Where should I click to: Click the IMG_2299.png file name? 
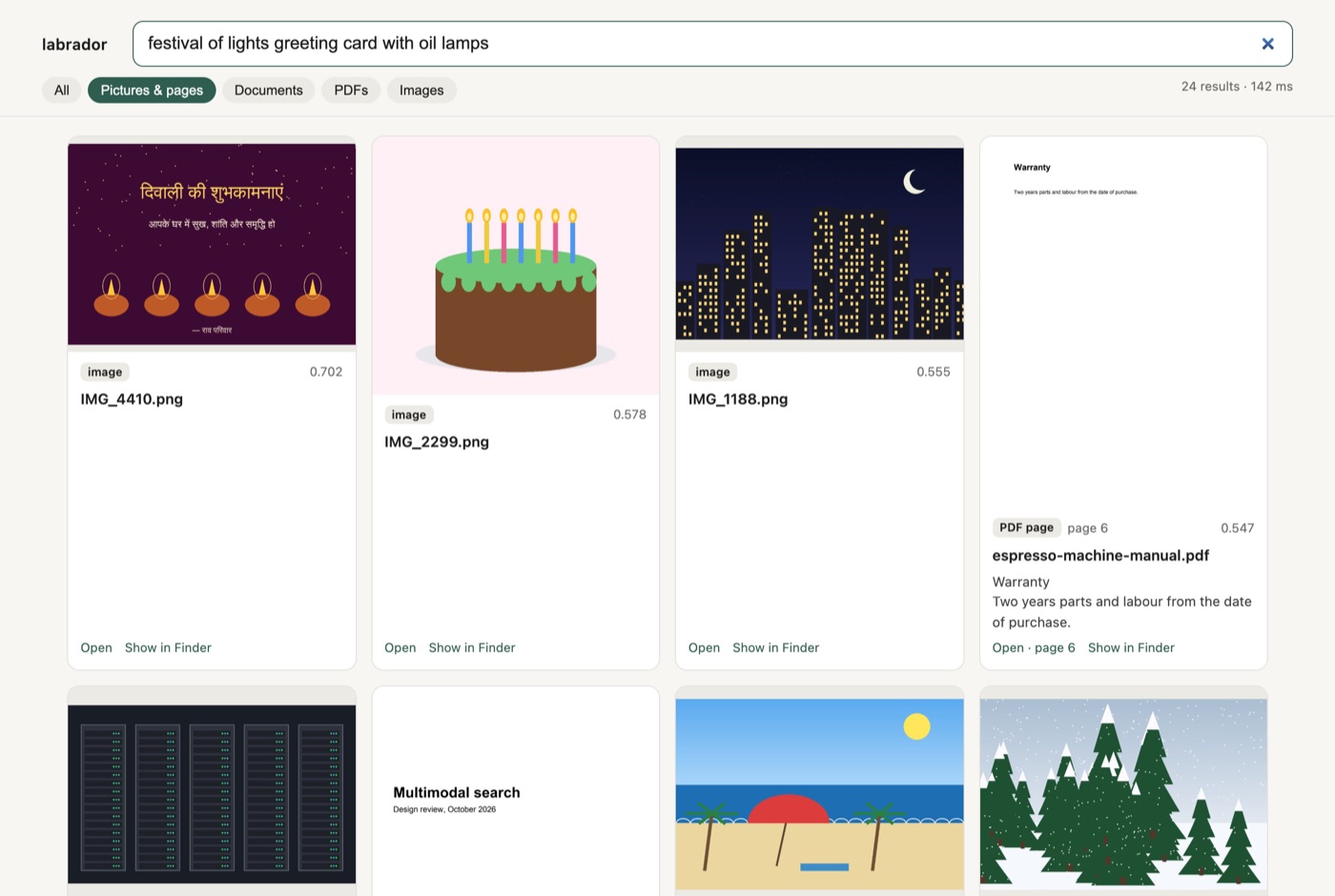pyautogui.click(x=437, y=442)
